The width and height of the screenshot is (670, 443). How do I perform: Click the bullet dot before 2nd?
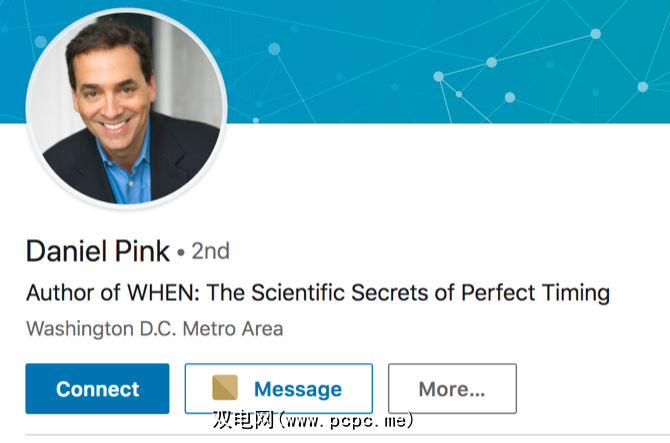point(181,252)
